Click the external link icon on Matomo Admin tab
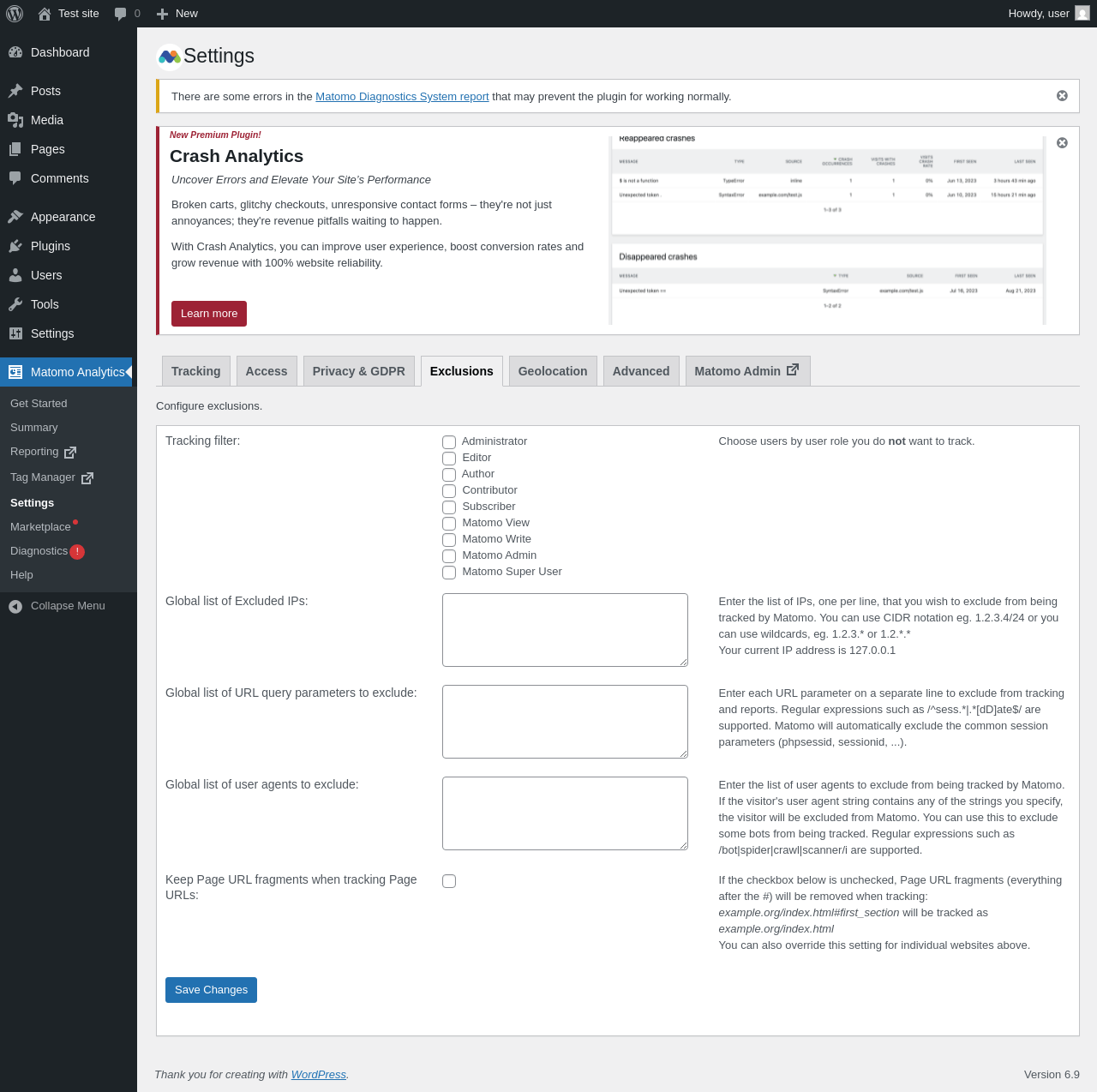Viewport: 1097px width, 1092px height. (x=793, y=369)
